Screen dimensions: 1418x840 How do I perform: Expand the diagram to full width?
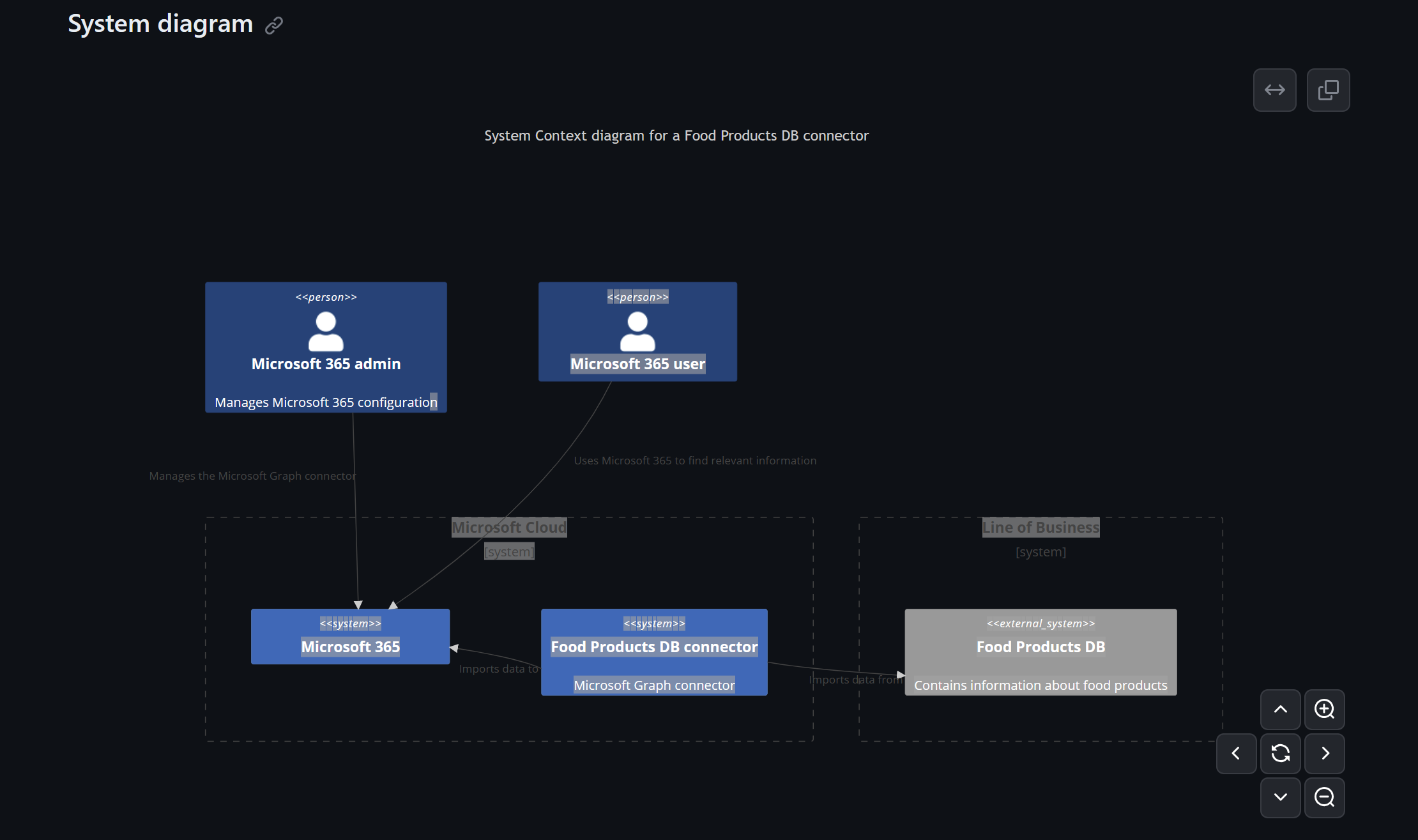1274,89
